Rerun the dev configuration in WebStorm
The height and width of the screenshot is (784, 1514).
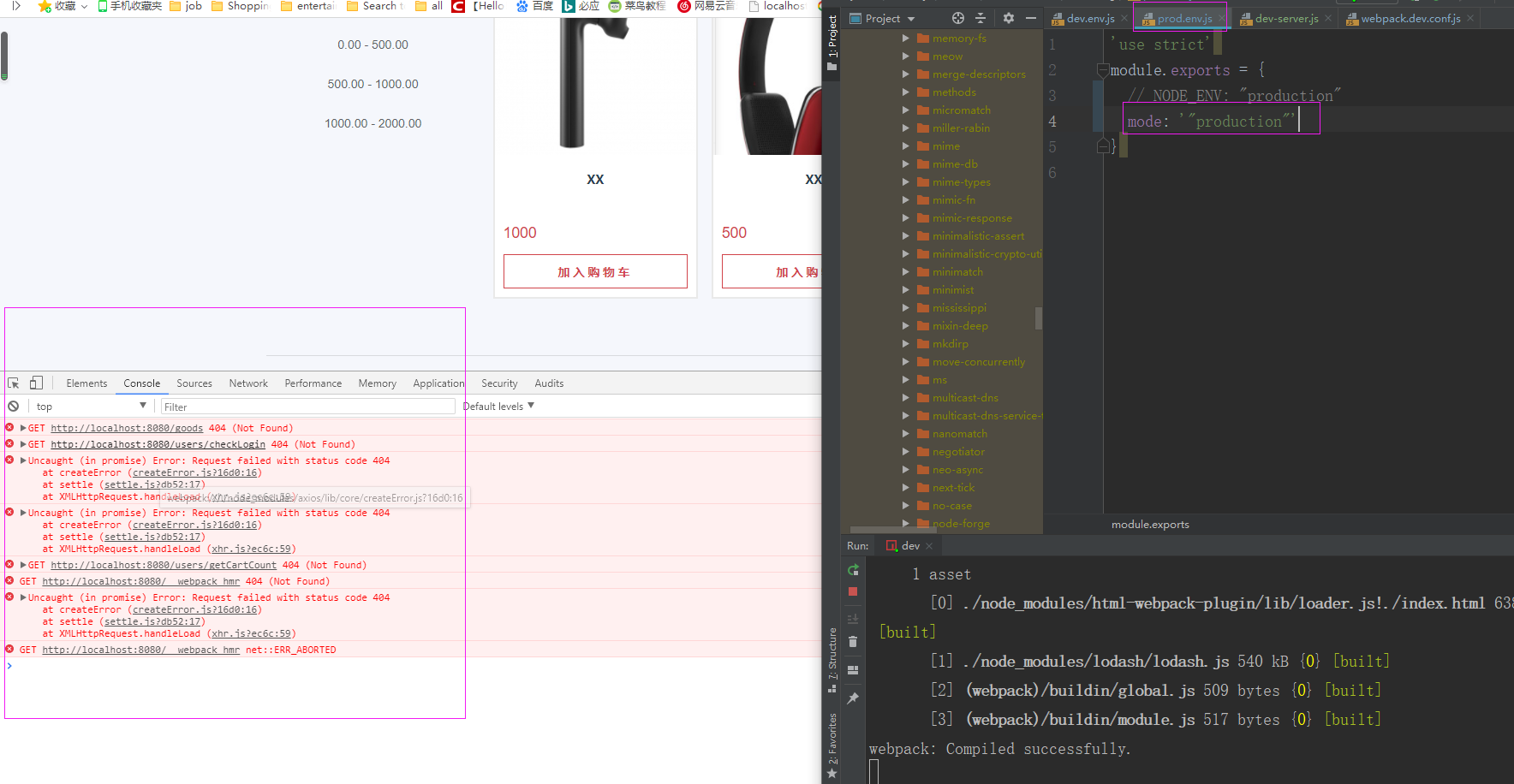pyautogui.click(x=853, y=570)
